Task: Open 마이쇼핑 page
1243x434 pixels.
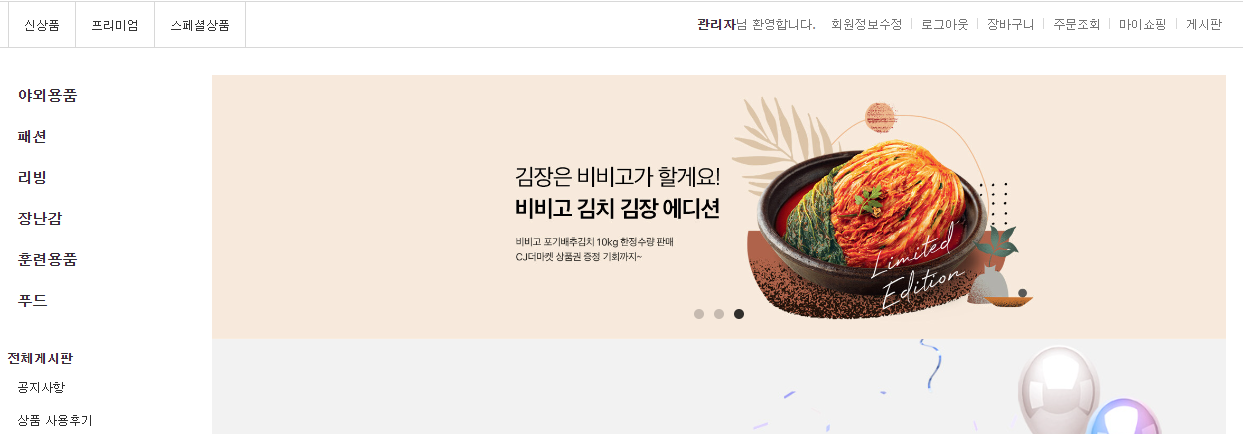Action: [x=1143, y=25]
